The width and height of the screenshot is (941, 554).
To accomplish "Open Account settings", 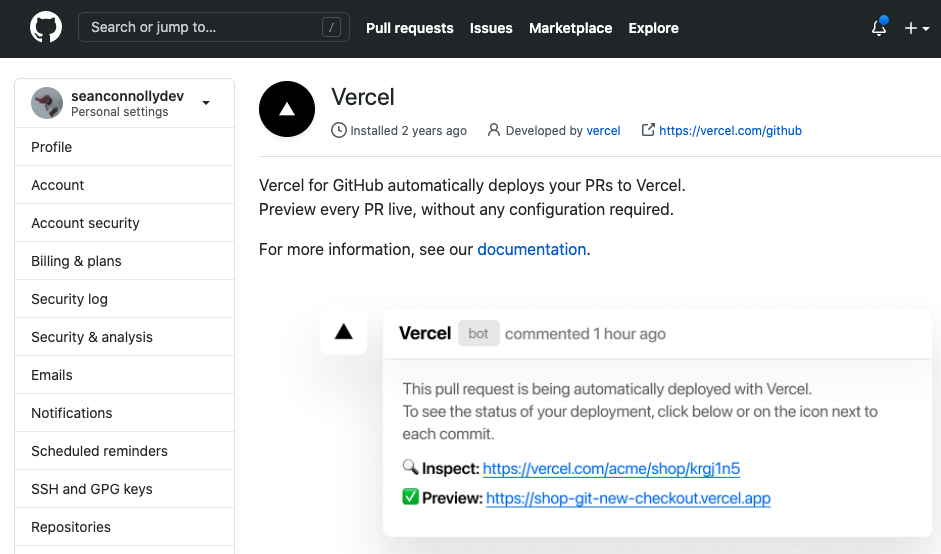I will pyautogui.click(x=124, y=185).
